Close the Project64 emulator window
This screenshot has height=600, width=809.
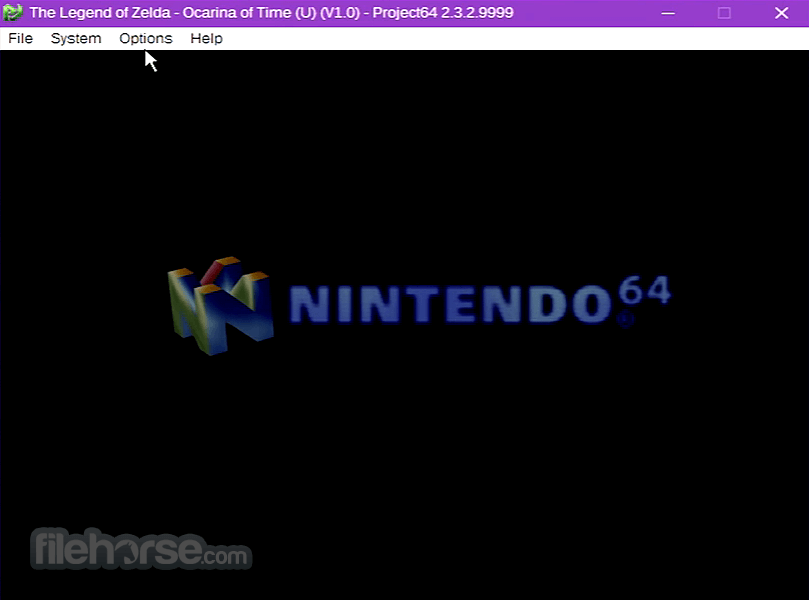click(781, 13)
